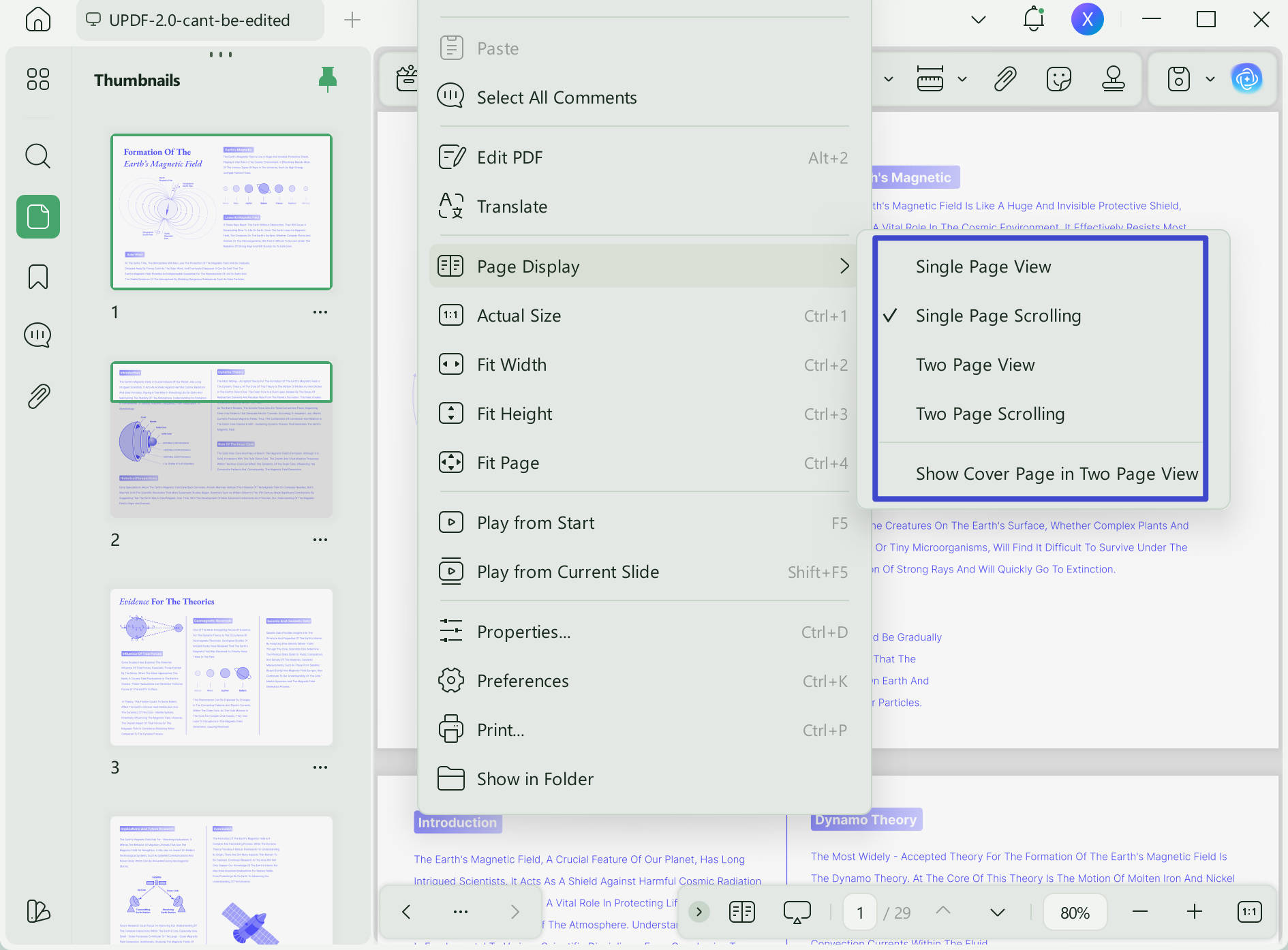Select Fit Width option
Viewport: 1288px width, 950px height.
(644, 365)
